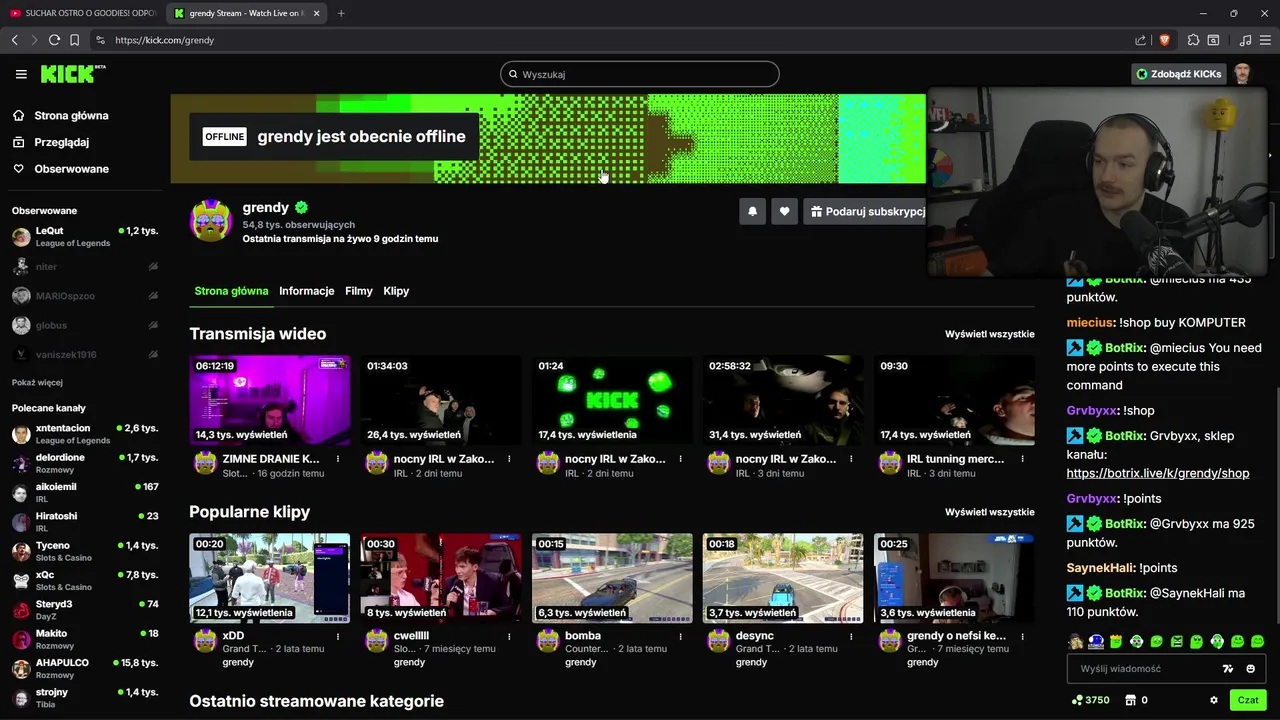
Task: Open LeQut channel in followed list
Action: [x=85, y=237]
